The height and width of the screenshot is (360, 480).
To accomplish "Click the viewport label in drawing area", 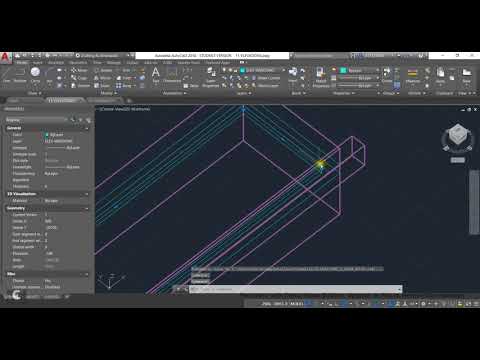I will (x=125, y=109).
